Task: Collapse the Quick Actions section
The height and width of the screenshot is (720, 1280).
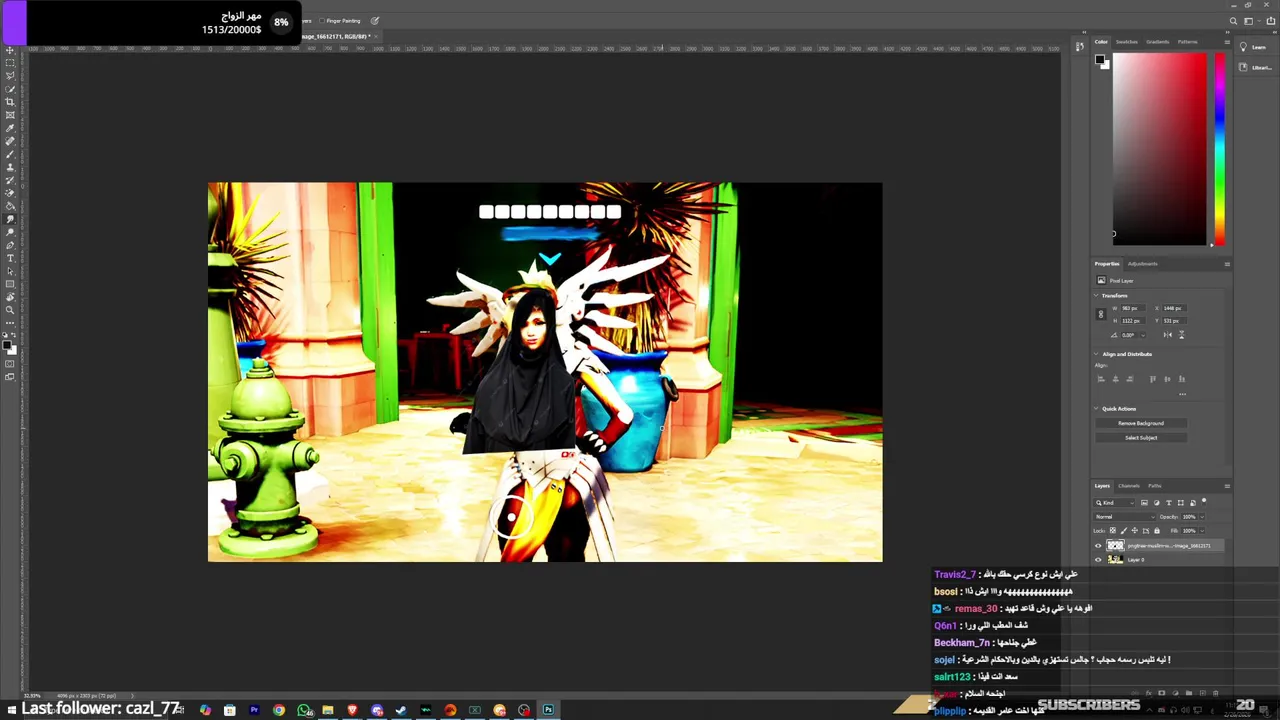Action: click(x=1096, y=409)
